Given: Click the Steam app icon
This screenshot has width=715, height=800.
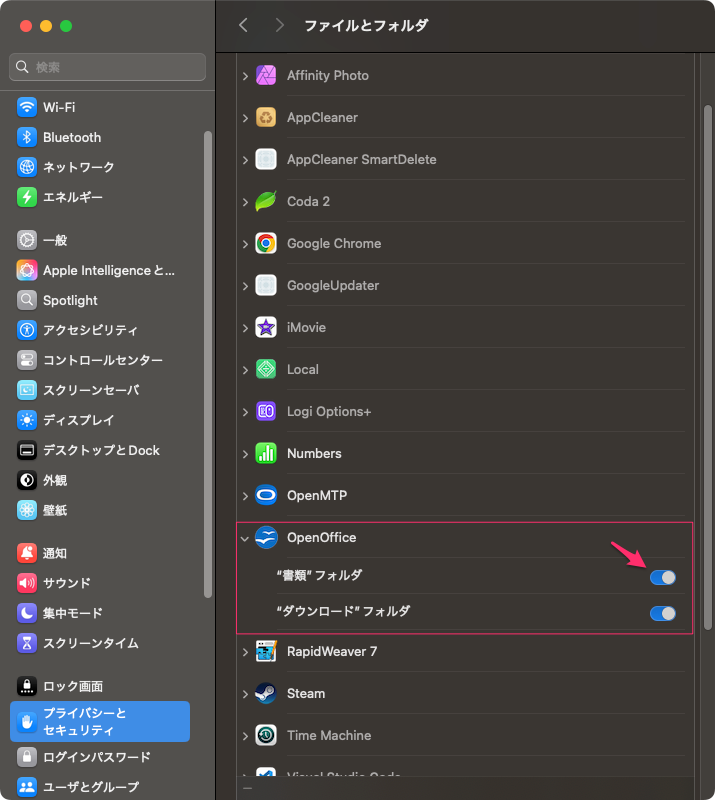Looking at the screenshot, I should (266, 693).
